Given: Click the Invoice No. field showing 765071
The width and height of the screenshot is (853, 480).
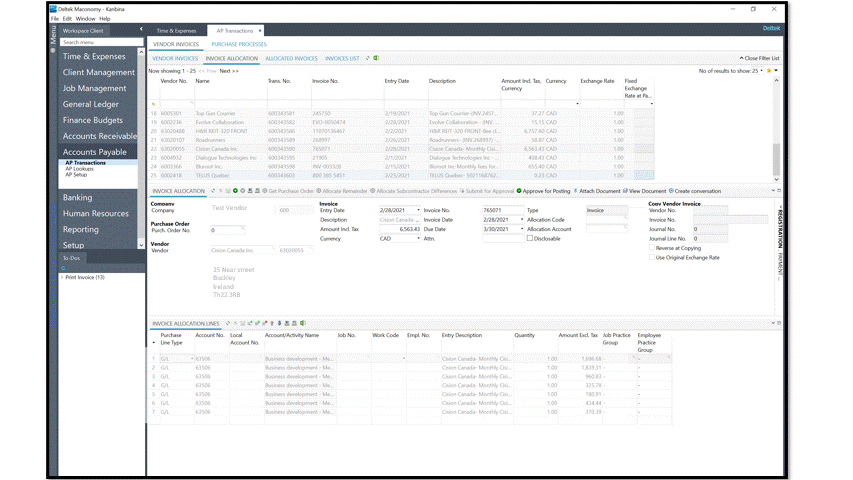Looking at the screenshot, I should pyautogui.click(x=502, y=210).
